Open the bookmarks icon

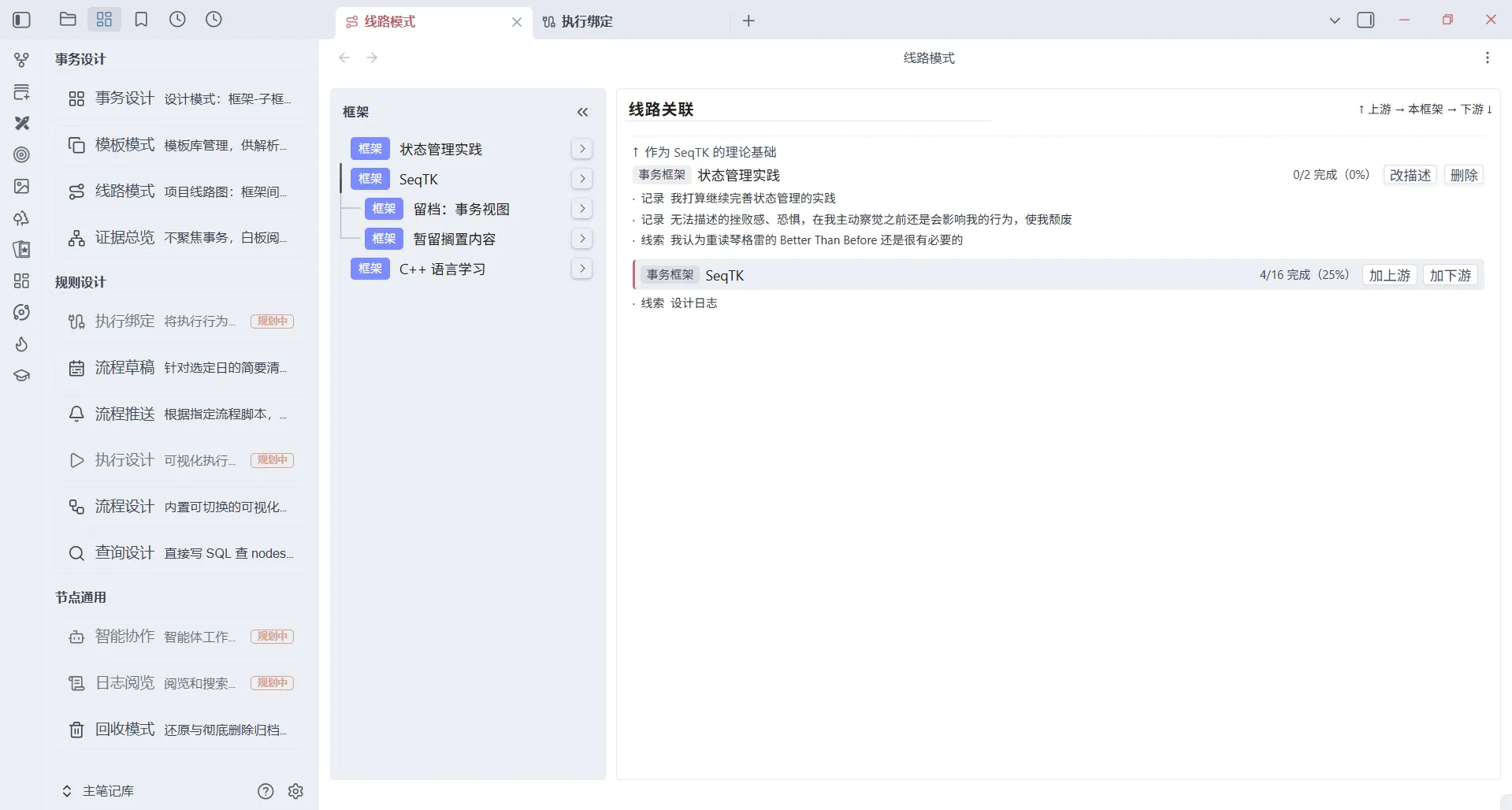[x=141, y=20]
